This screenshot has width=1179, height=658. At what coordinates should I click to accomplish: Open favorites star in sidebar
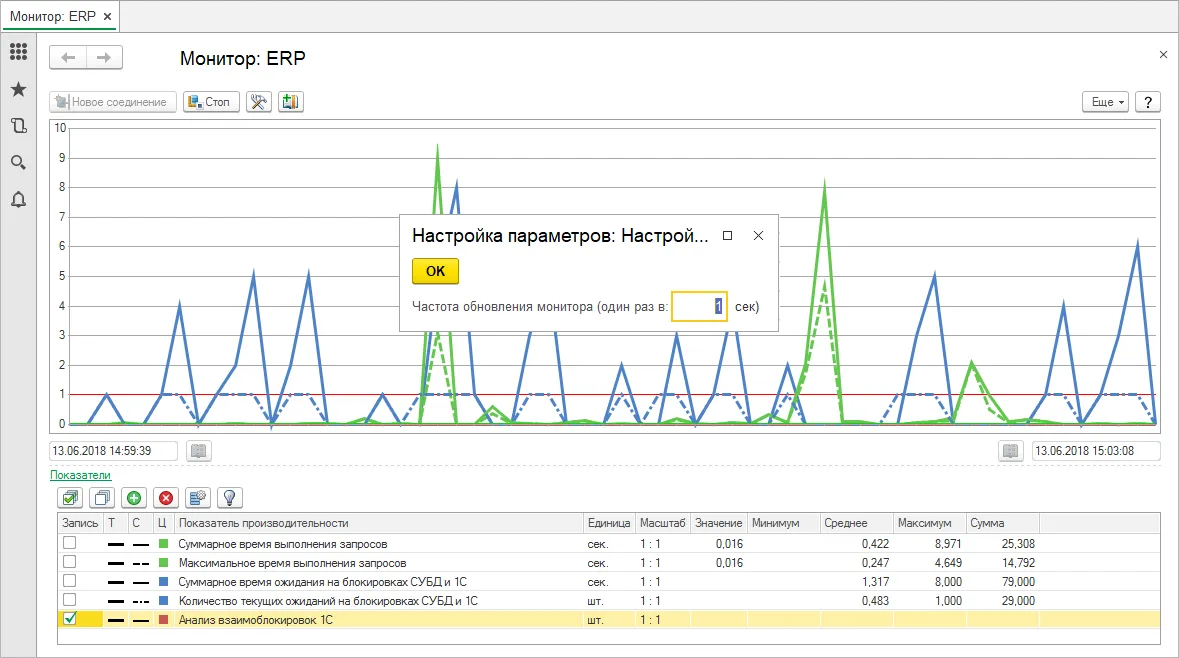click(x=18, y=89)
